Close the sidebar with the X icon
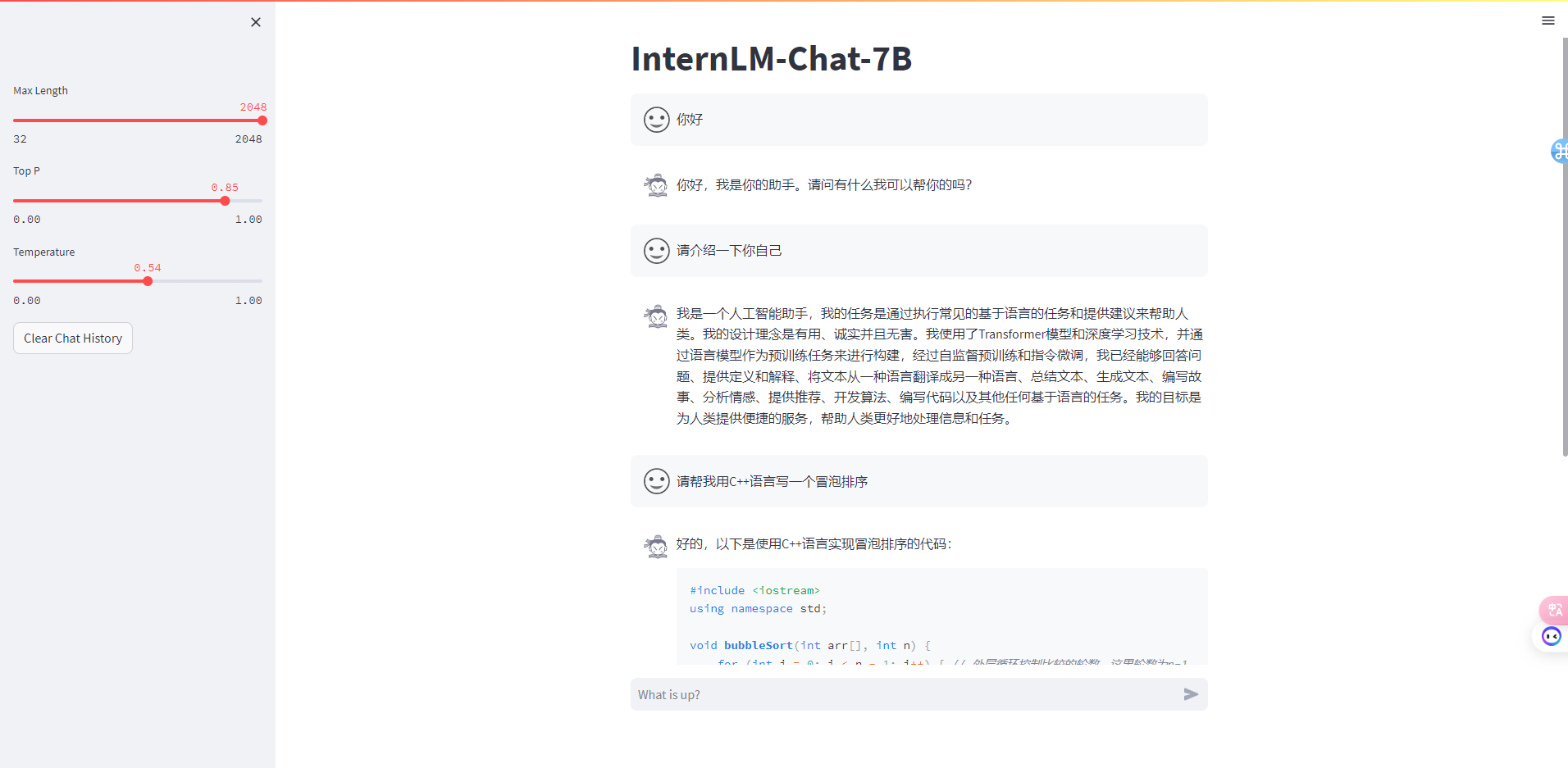Screen dimensions: 1568x768 point(256,22)
